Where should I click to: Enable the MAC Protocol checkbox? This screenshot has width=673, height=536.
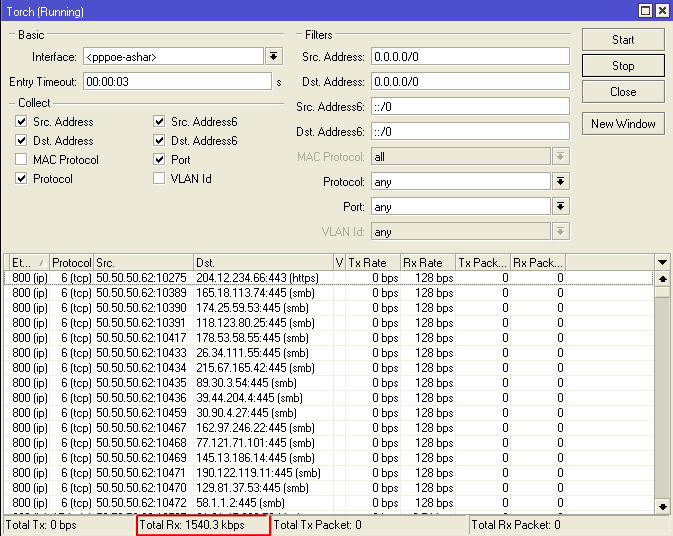click(21, 159)
